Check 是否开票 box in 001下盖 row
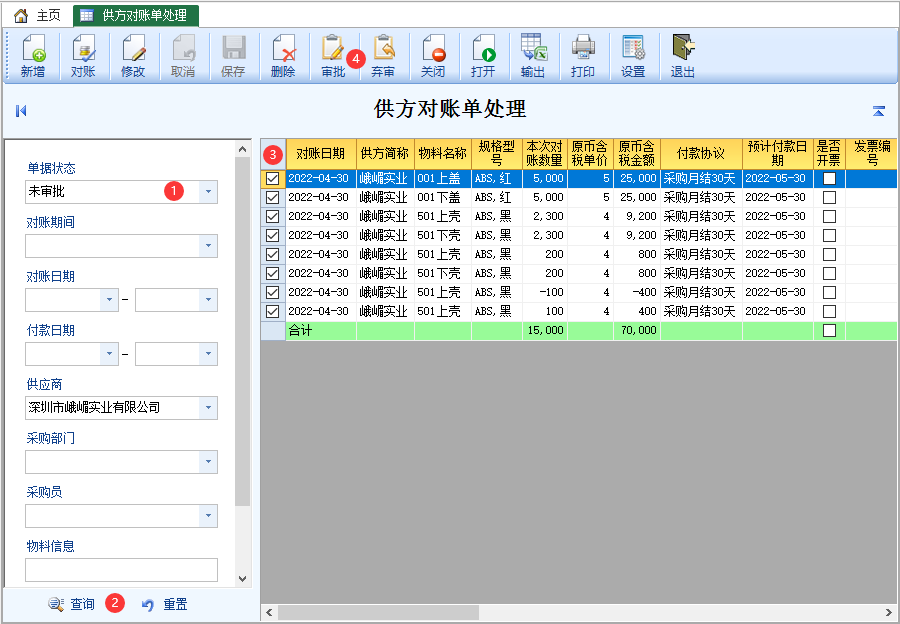The width and height of the screenshot is (900, 624). coord(829,197)
